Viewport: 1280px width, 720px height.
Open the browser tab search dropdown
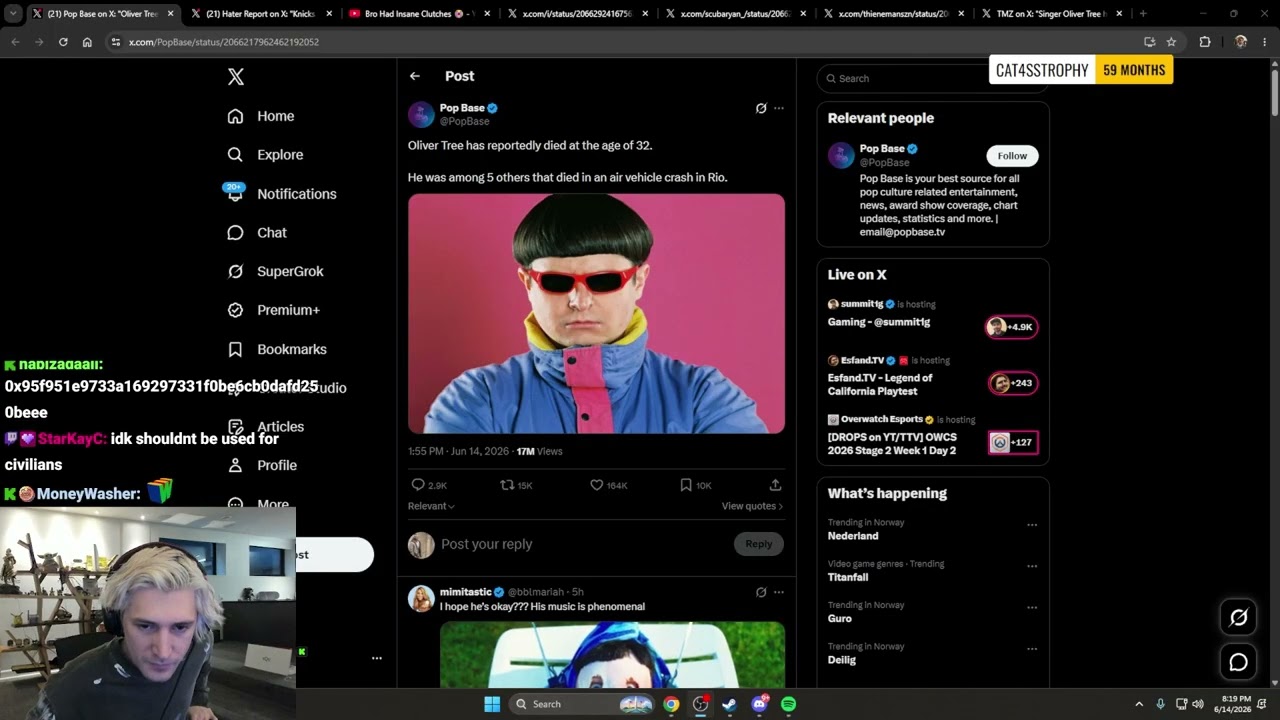pyautogui.click(x=13, y=14)
